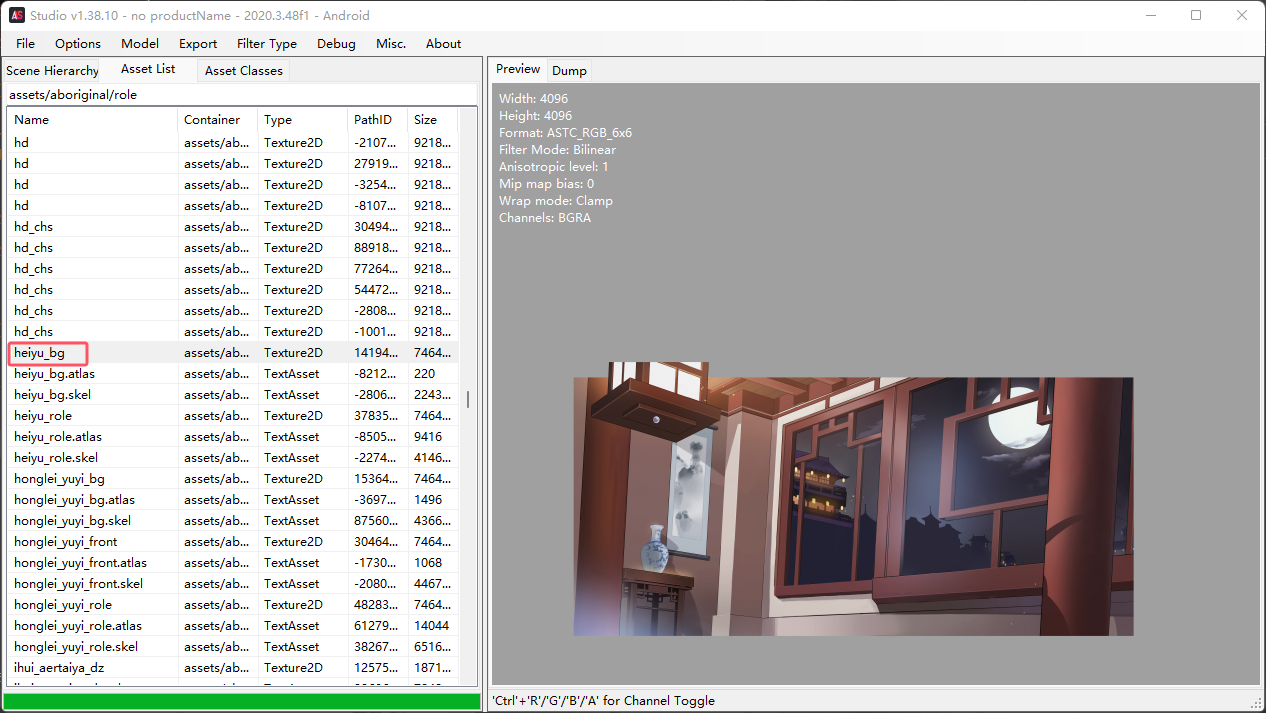This screenshot has width=1266, height=713.
Task: Switch to the Scene Hierarchy tab
Action: coord(52,71)
